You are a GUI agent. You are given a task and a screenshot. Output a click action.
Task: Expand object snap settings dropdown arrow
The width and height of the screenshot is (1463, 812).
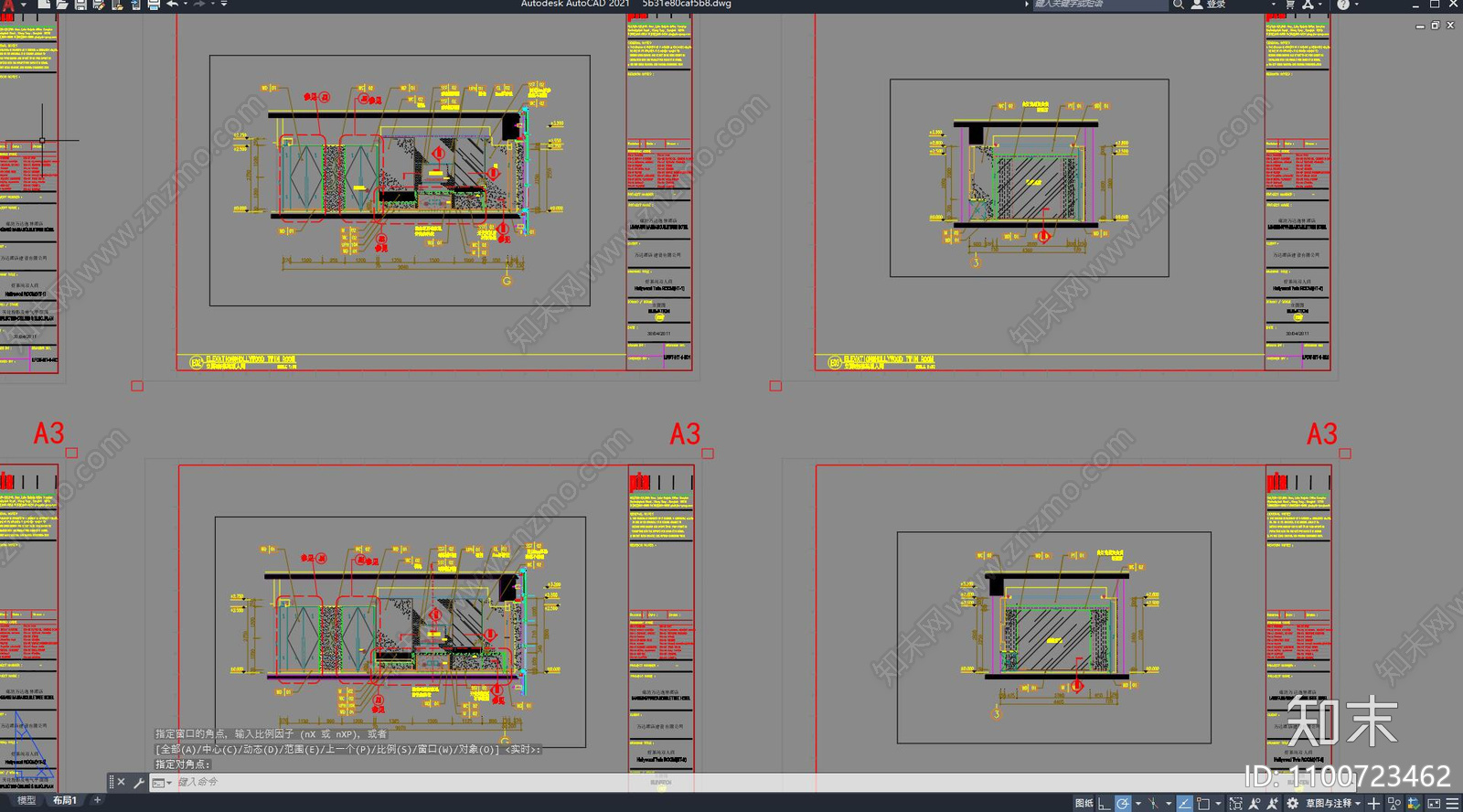point(1218,804)
